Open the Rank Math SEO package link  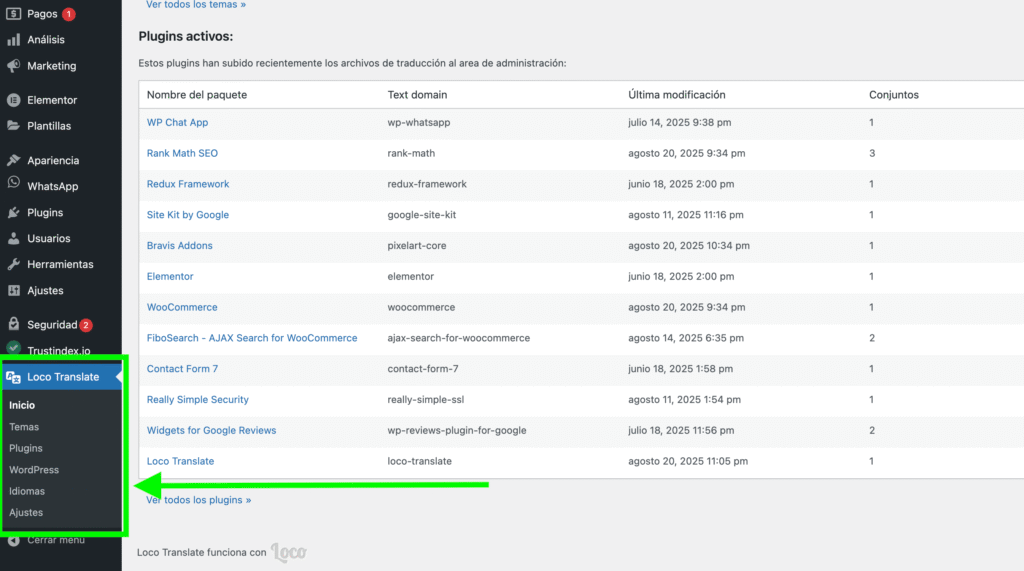(182, 153)
